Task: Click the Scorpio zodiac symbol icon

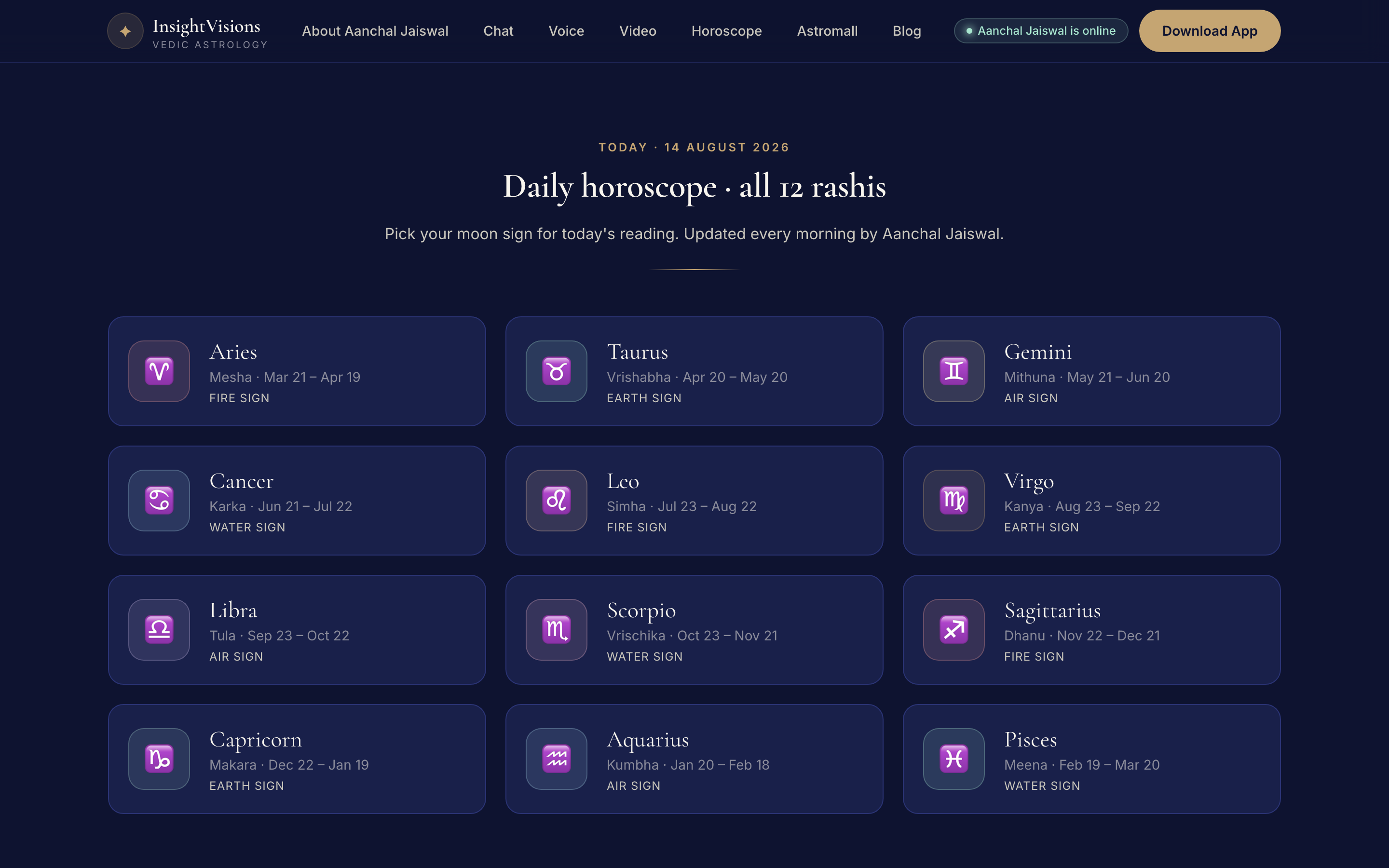Action: pyautogui.click(x=556, y=630)
